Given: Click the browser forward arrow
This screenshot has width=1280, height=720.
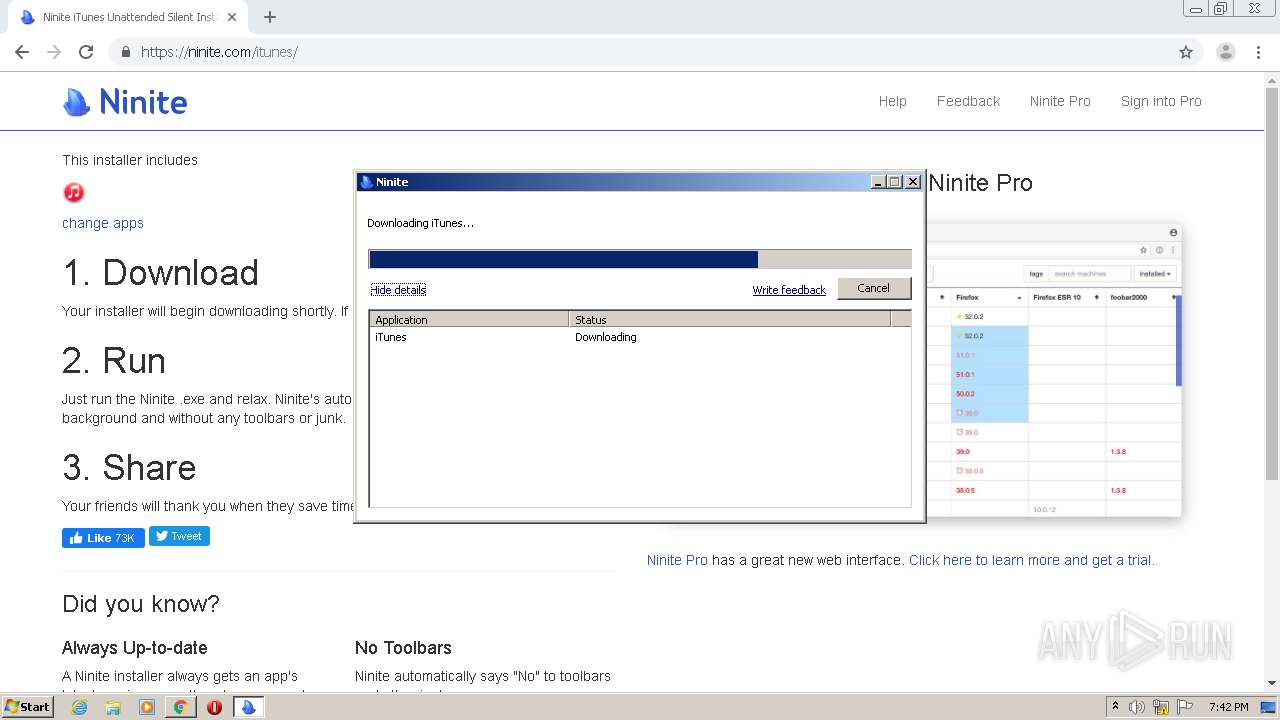Looking at the screenshot, I should point(54,52).
